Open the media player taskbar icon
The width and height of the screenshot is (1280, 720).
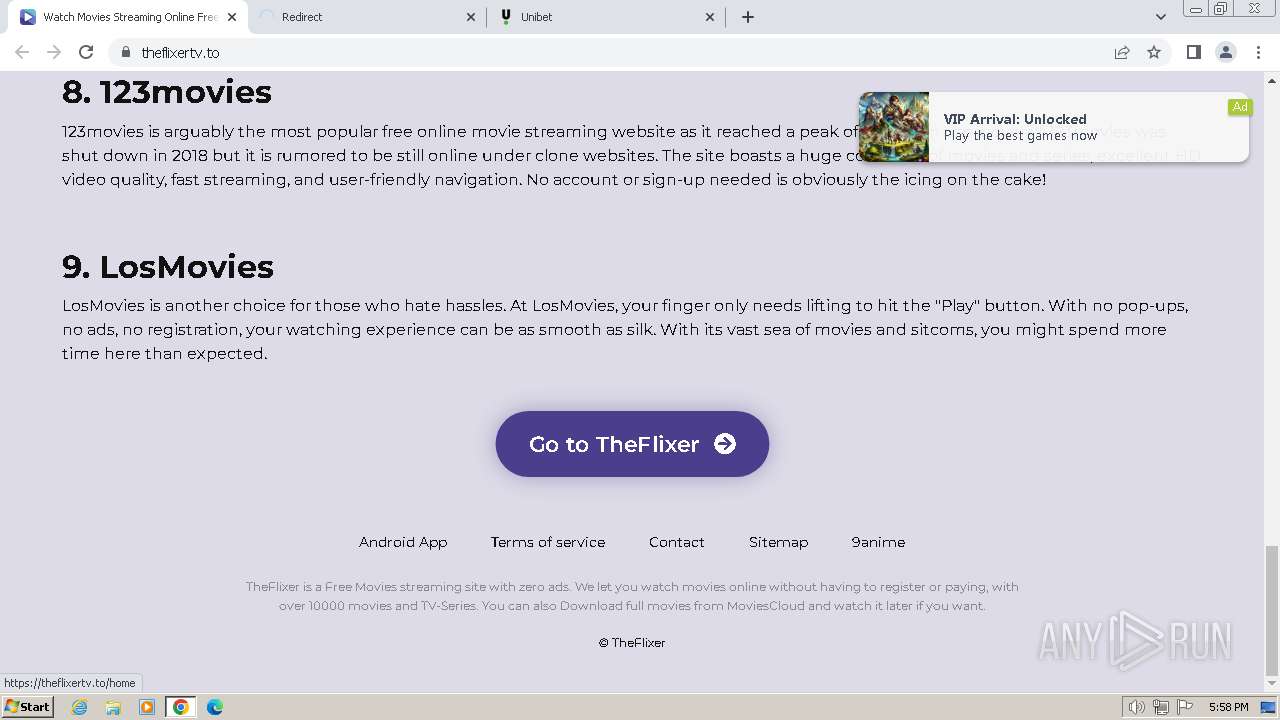pyautogui.click(x=147, y=707)
